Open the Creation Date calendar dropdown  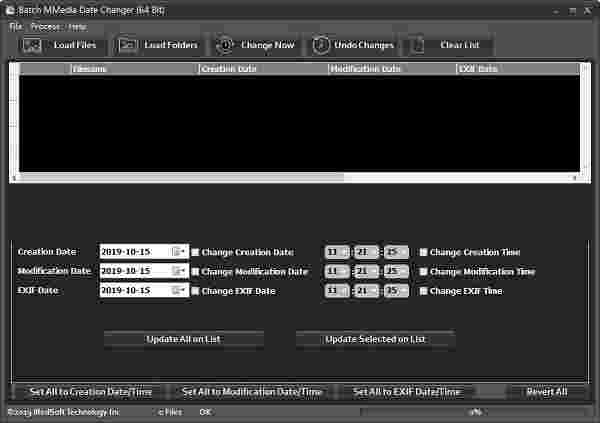(178, 252)
